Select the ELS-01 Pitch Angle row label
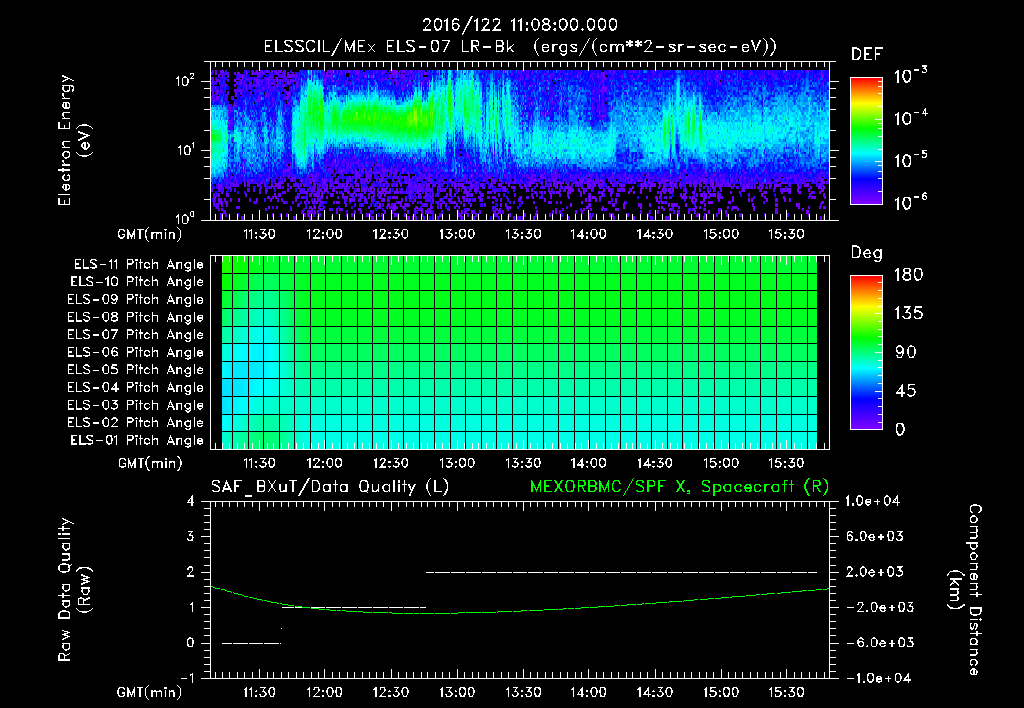Image resolution: width=1024 pixels, height=708 pixels. pyautogui.click(x=137, y=440)
